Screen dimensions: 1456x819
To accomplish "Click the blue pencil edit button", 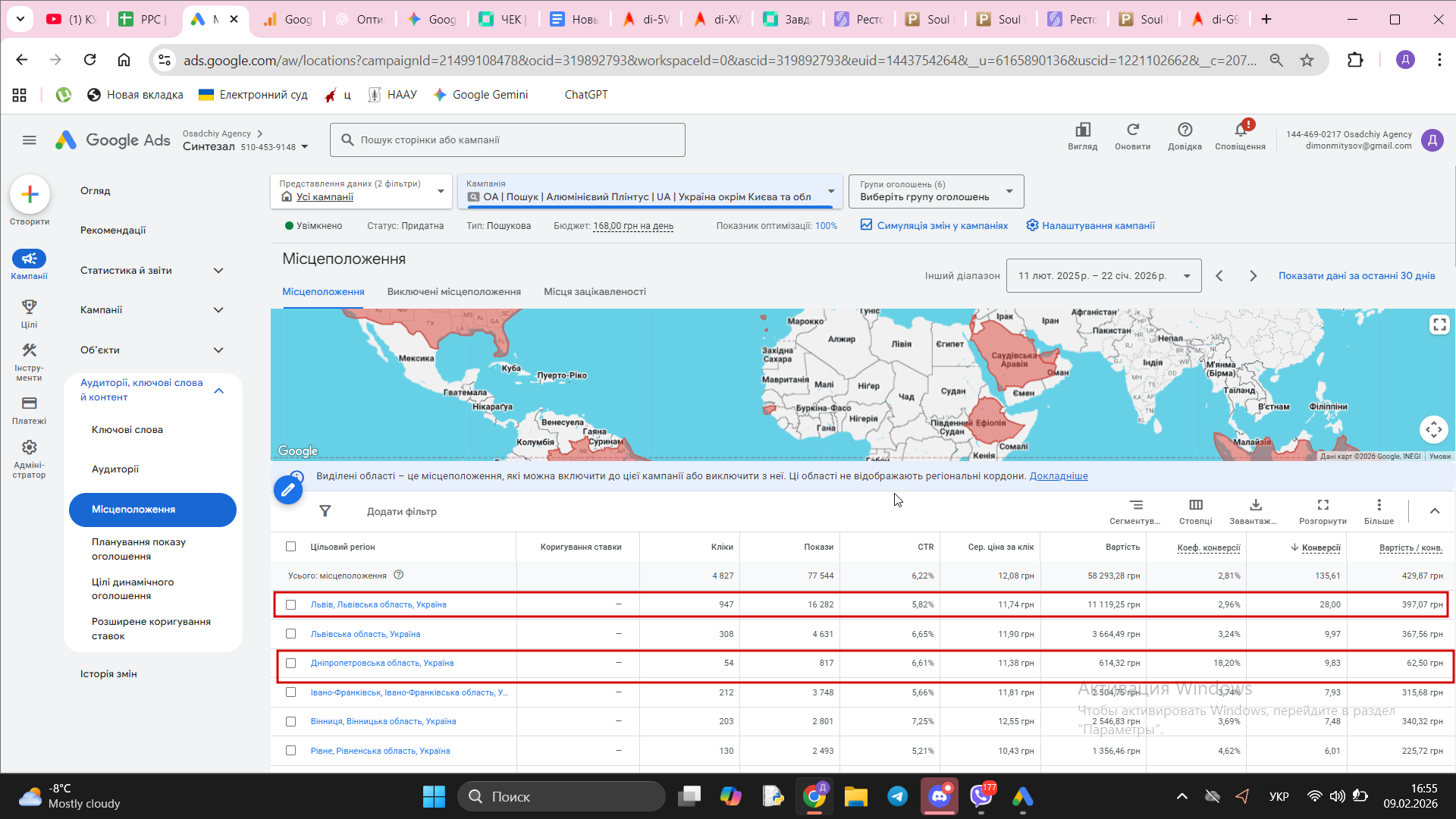I will tap(288, 491).
